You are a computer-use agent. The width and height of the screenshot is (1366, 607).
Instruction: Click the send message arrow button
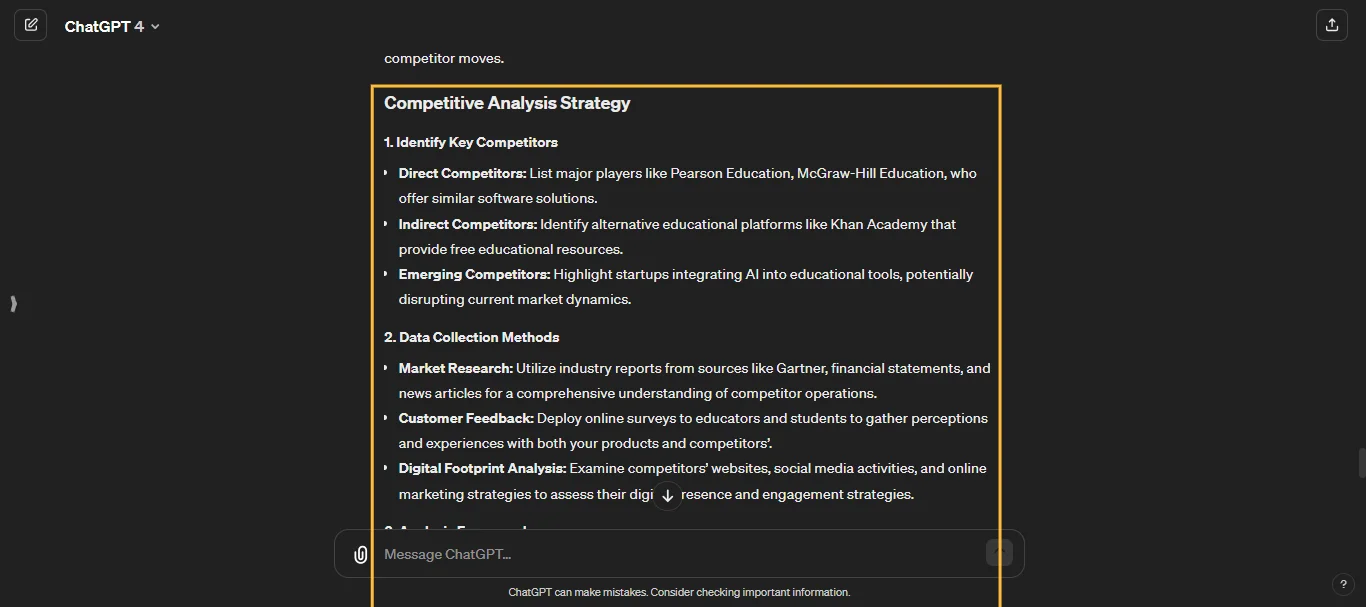[998, 551]
